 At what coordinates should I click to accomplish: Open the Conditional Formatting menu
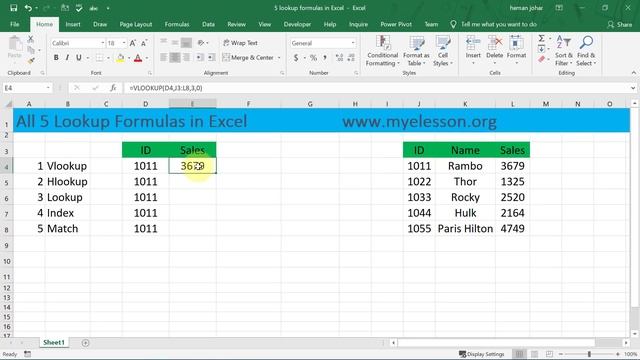pyautogui.click(x=382, y=51)
